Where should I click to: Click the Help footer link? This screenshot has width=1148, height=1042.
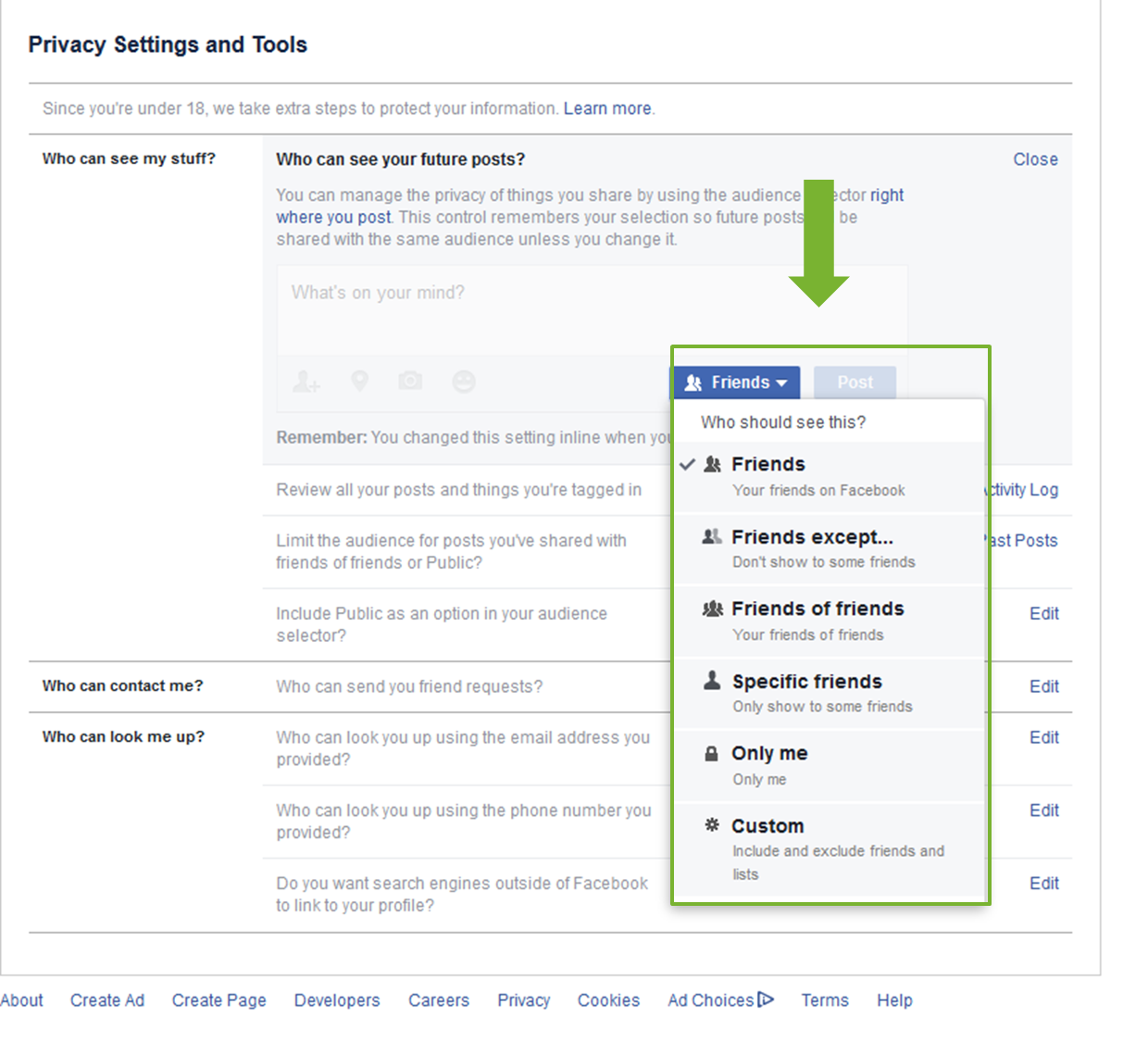tap(894, 1000)
